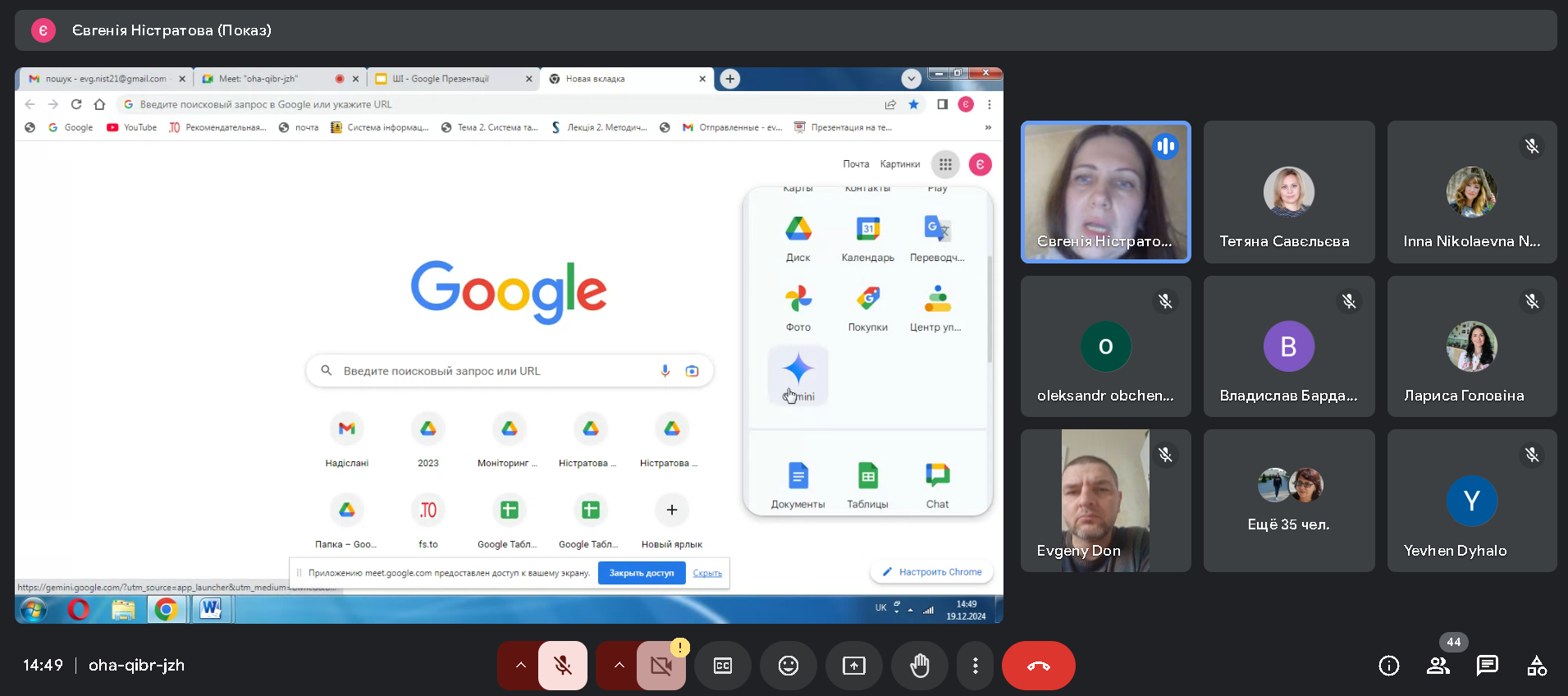Open the Картинки link

(900, 164)
